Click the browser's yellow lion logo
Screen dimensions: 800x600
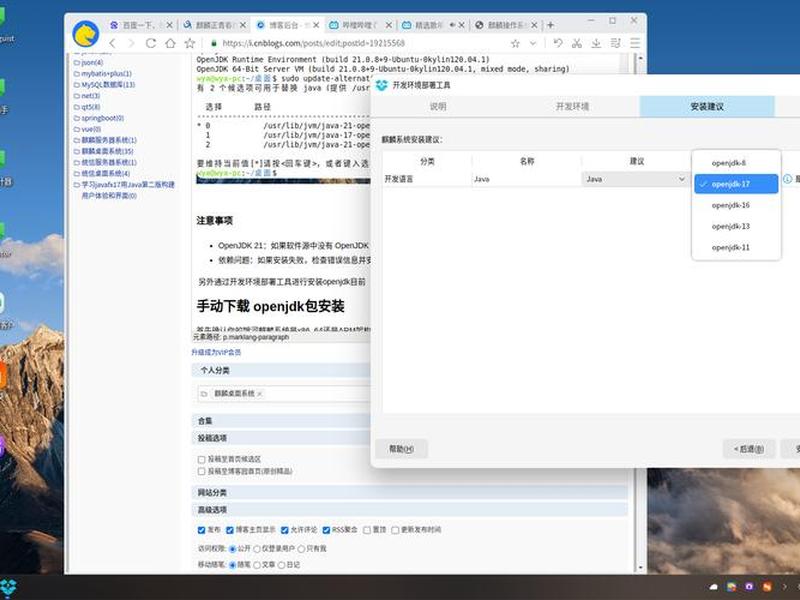pos(86,34)
